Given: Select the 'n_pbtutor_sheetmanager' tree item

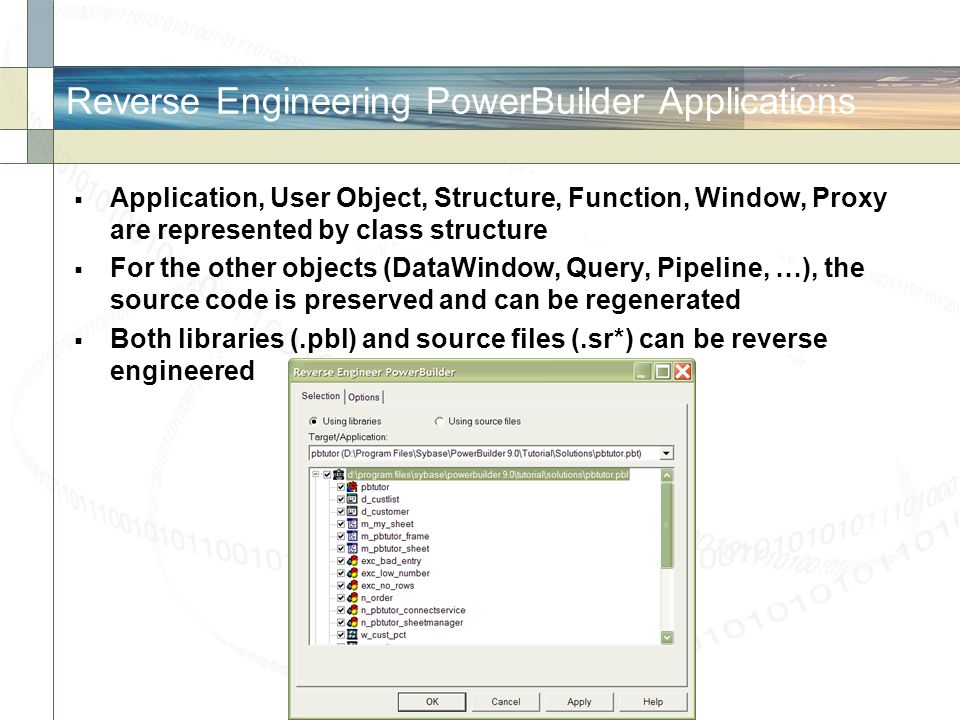Looking at the screenshot, I should tap(411, 622).
